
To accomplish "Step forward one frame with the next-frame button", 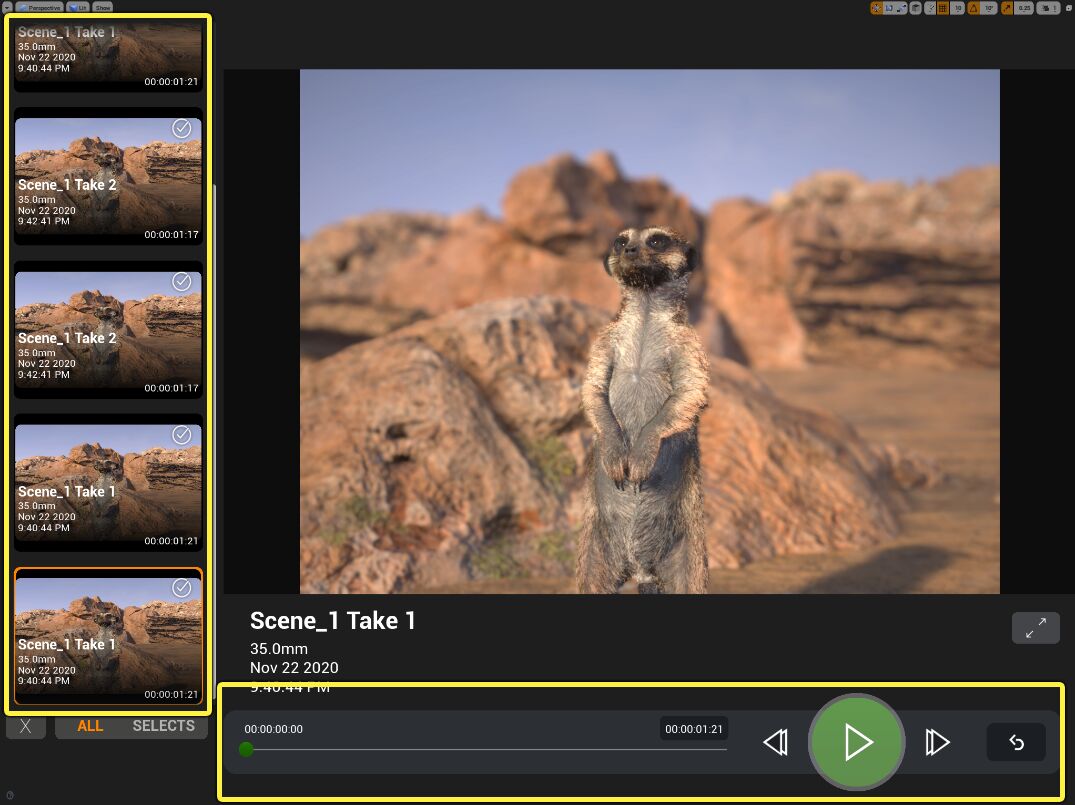I will pos(937,742).
